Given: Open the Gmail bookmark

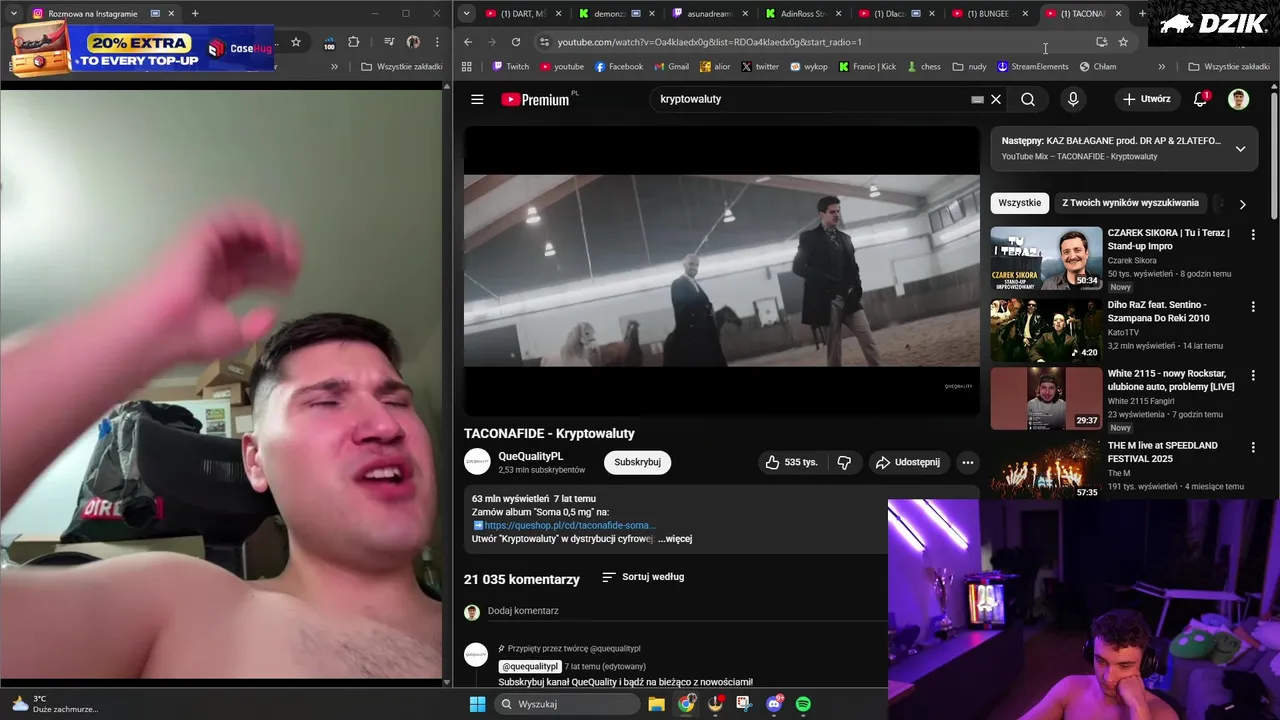Looking at the screenshot, I should coord(670,67).
